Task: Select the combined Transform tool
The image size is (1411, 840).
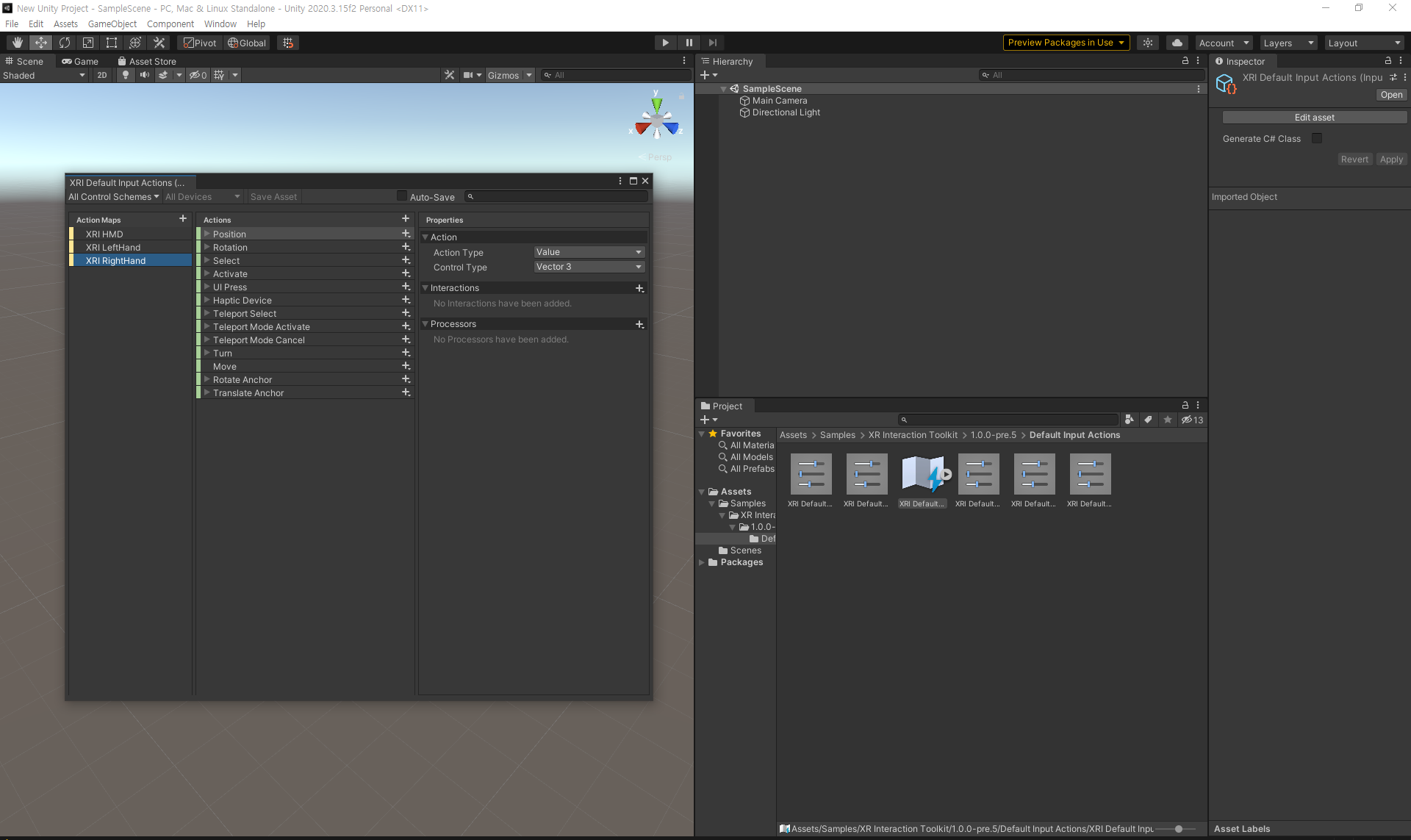Action: click(135, 43)
